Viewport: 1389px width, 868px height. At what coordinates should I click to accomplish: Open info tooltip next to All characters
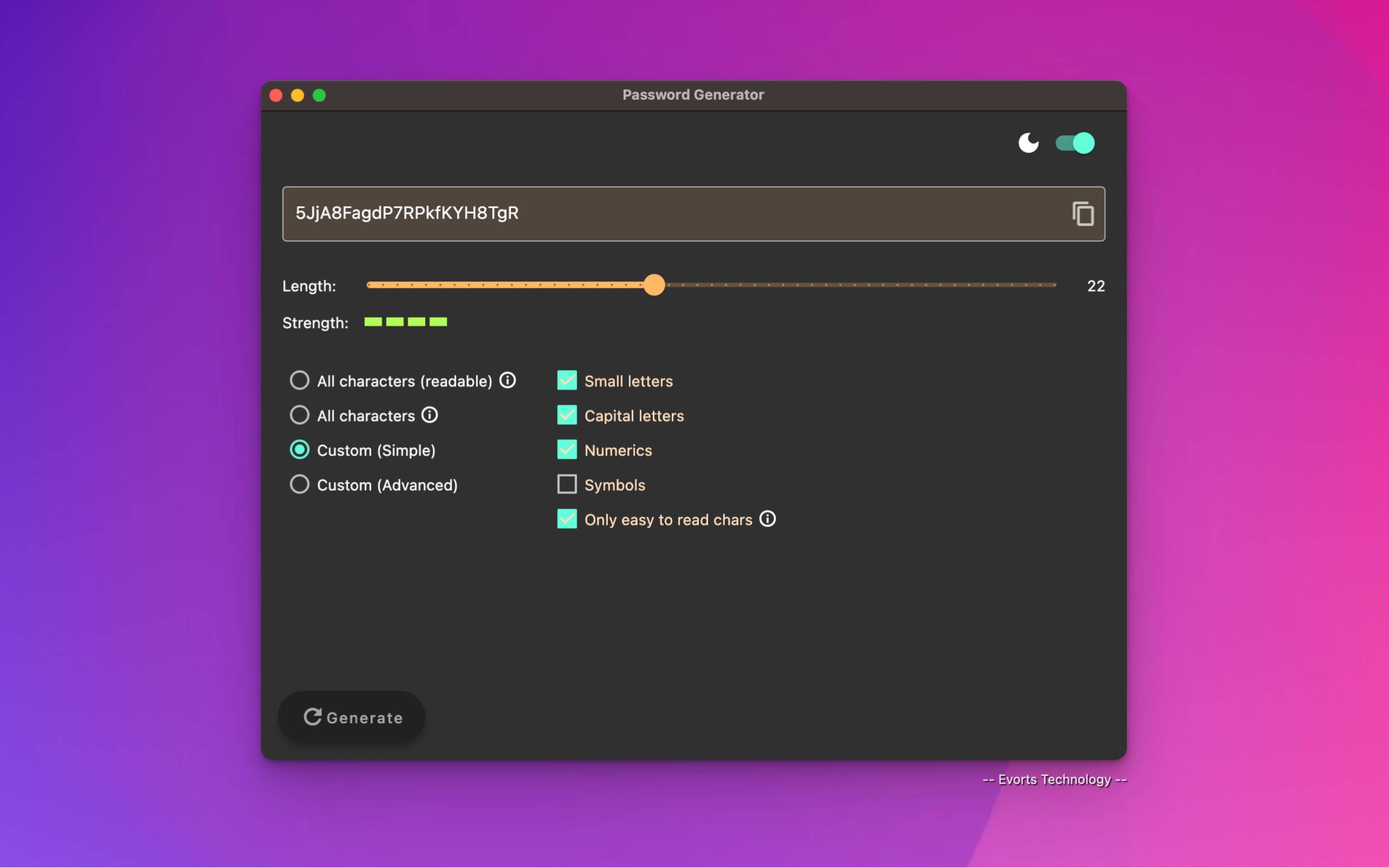click(x=430, y=415)
